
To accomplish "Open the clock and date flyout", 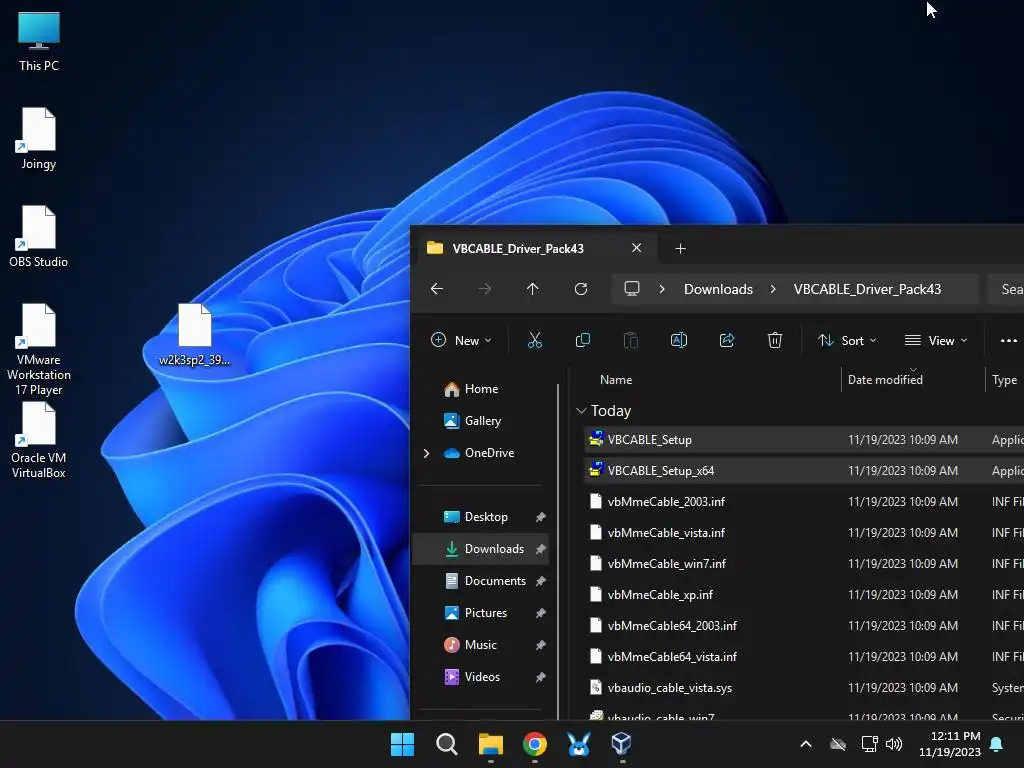I will click(950, 744).
